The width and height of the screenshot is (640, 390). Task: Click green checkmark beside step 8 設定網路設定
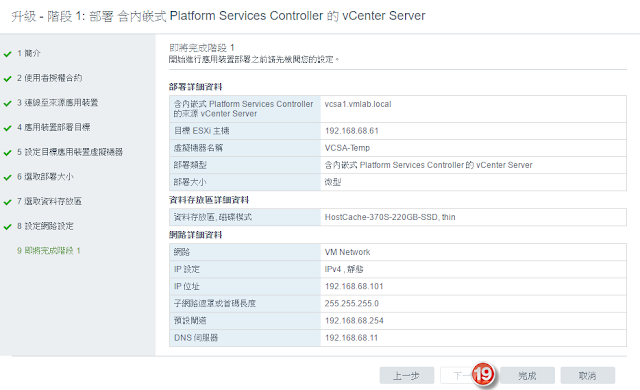[x=7, y=227]
